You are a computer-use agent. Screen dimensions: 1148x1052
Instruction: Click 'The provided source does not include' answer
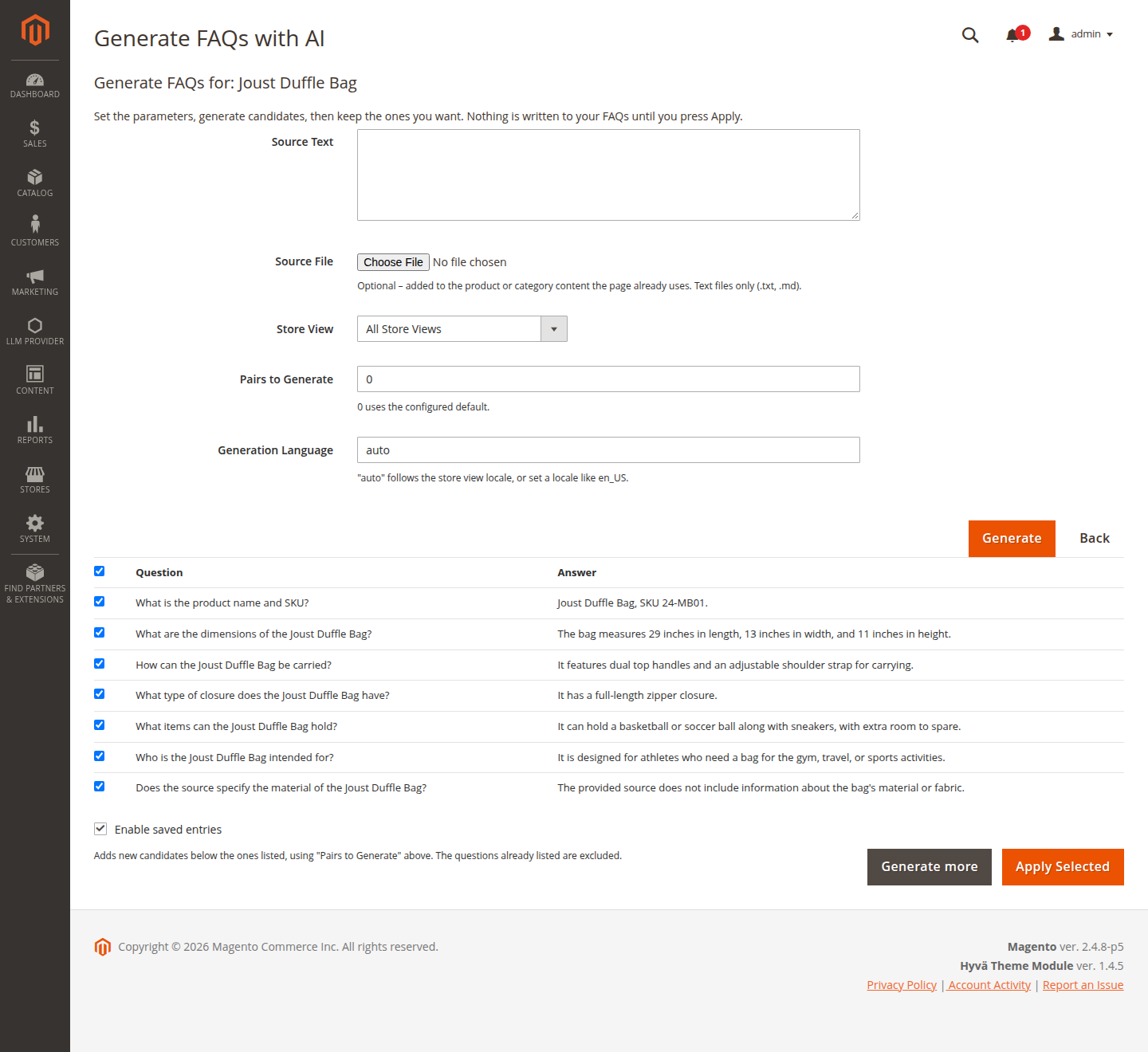pos(761,788)
